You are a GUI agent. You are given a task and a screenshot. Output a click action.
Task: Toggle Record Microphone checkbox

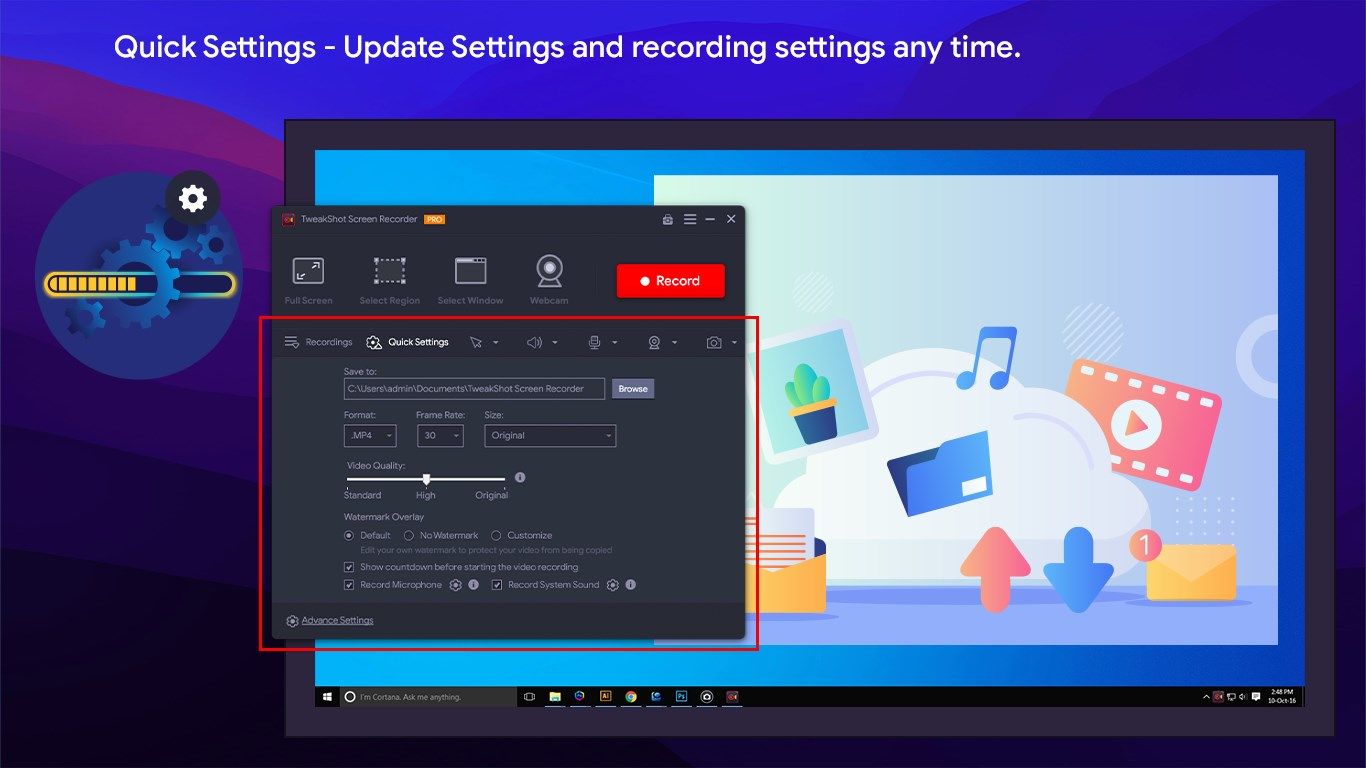349,585
